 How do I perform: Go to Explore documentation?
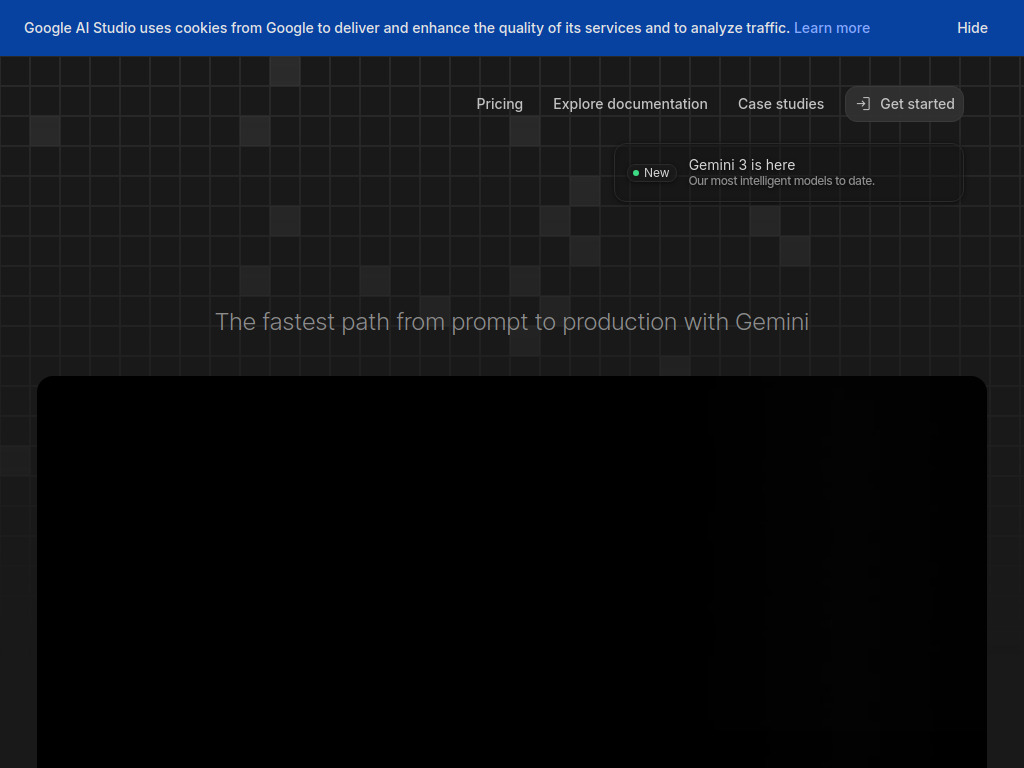point(630,104)
